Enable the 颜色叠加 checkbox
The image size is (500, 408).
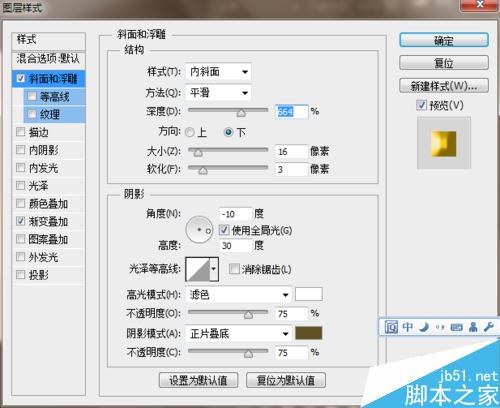point(21,203)
